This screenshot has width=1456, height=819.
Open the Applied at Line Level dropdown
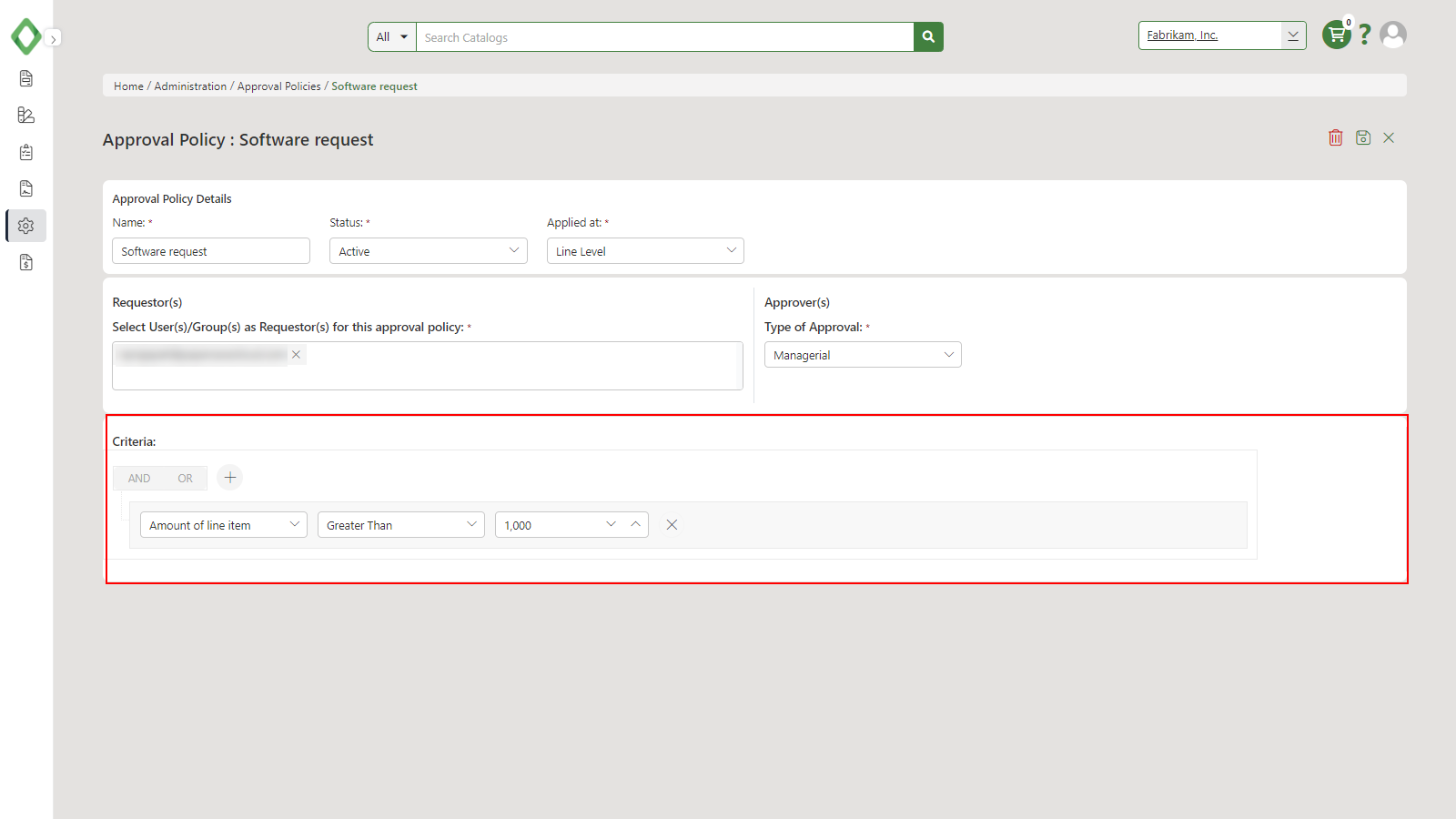click(645, 251)
